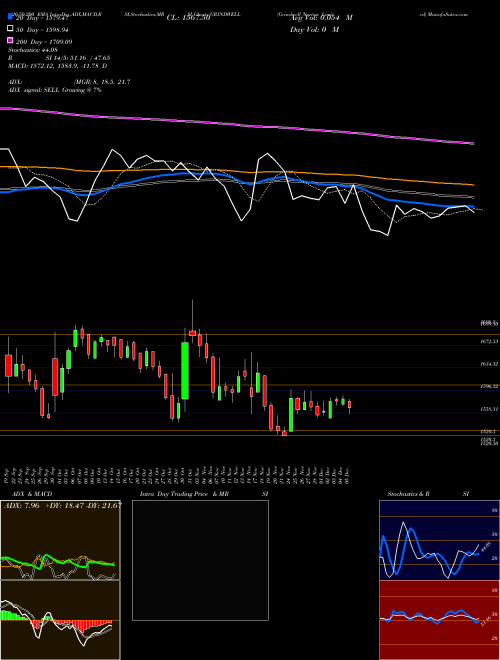Click the 'Stochastics: 44.08' reading
The image size is (500, 660).
click(32, 50)
